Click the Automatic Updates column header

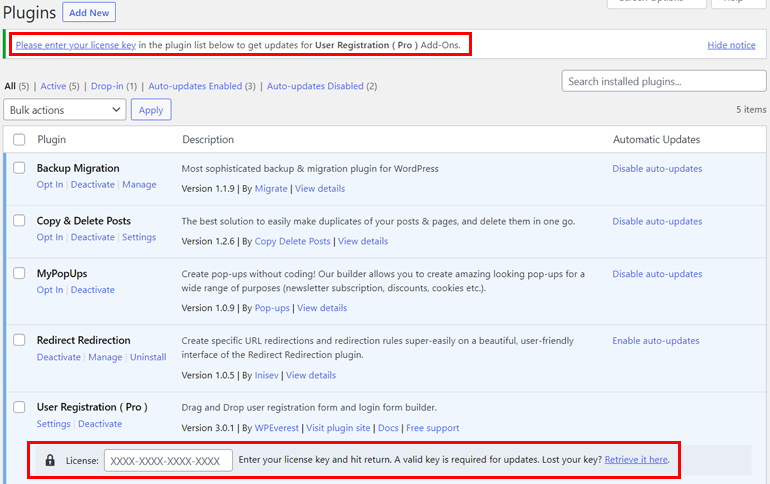click(x=657, y=139)
